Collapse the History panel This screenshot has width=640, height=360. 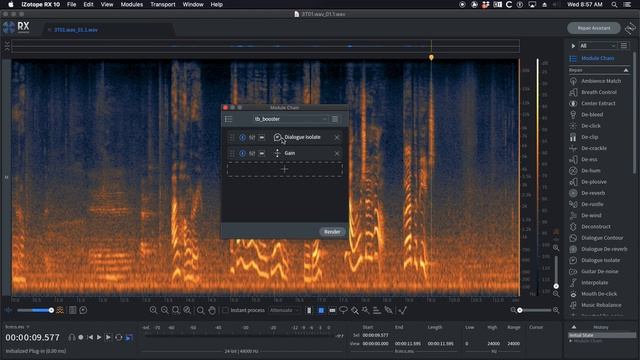click(574, 327)
